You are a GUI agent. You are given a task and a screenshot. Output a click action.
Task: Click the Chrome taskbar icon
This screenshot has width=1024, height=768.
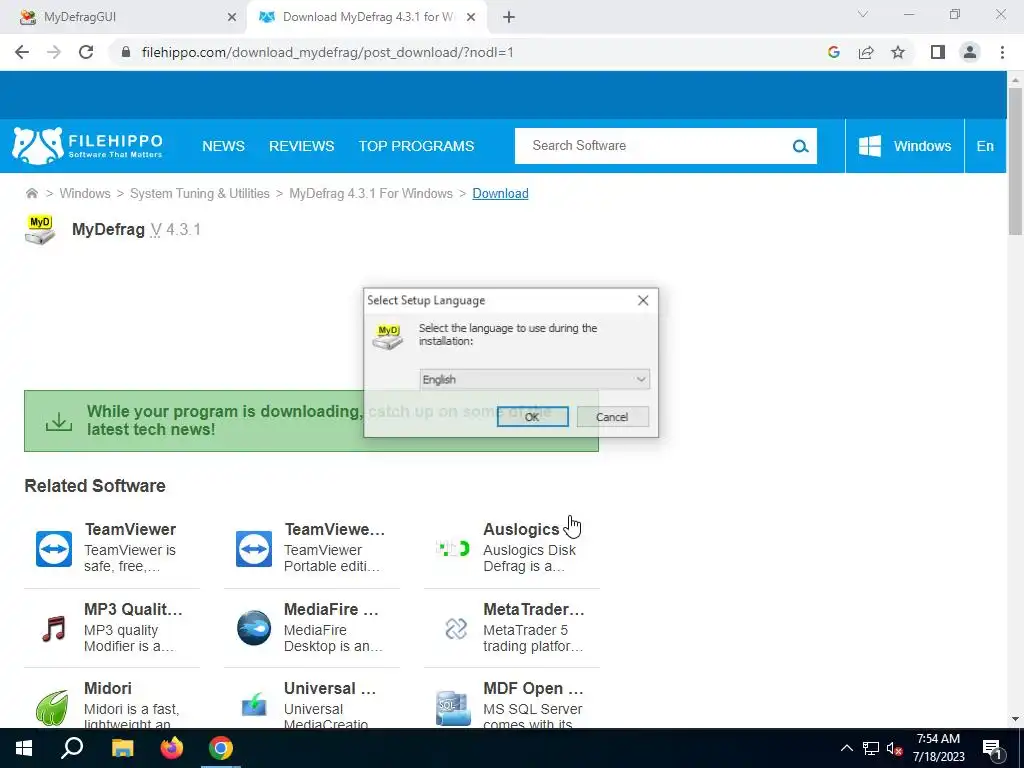(x=221, y=748)
